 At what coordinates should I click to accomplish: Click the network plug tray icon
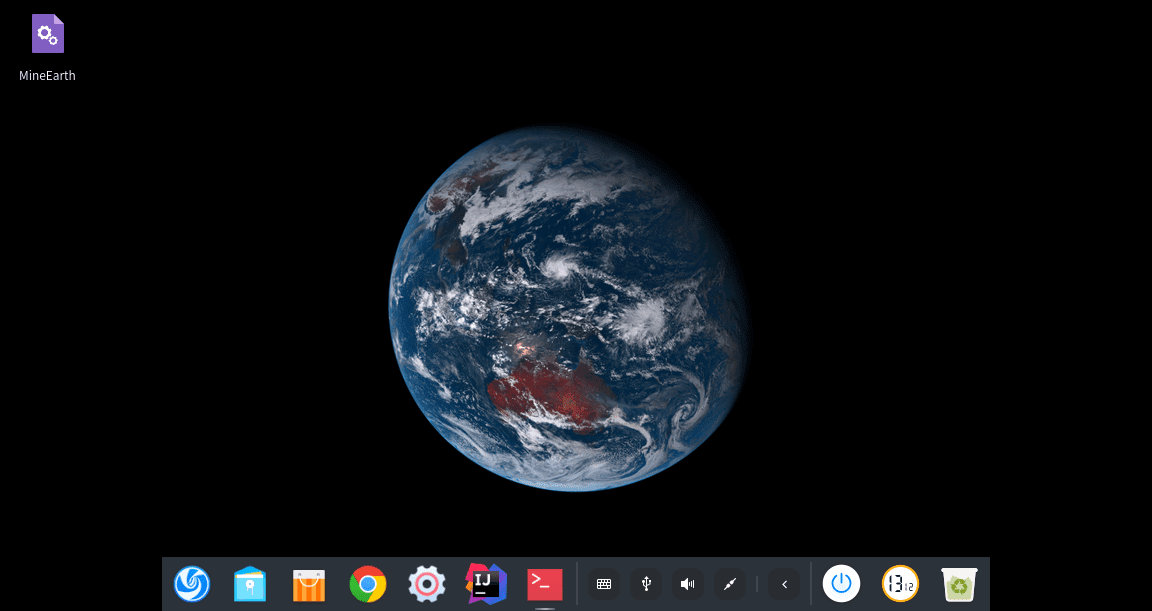coord(730,584)
